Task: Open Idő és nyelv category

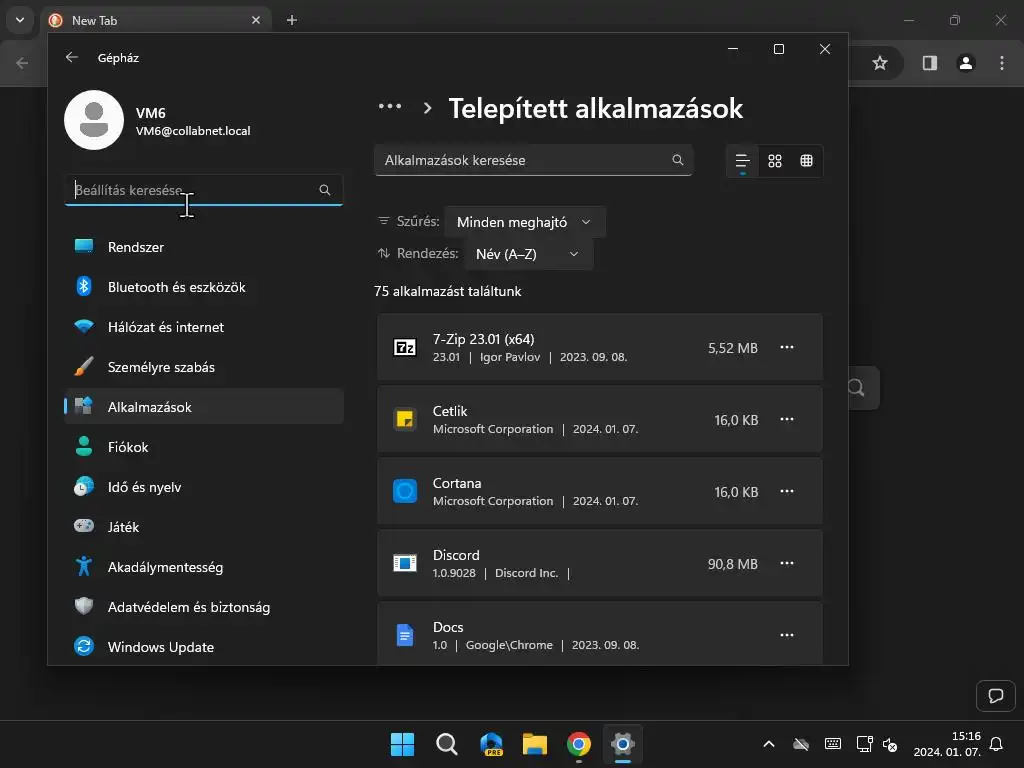Action: point(204,487)
